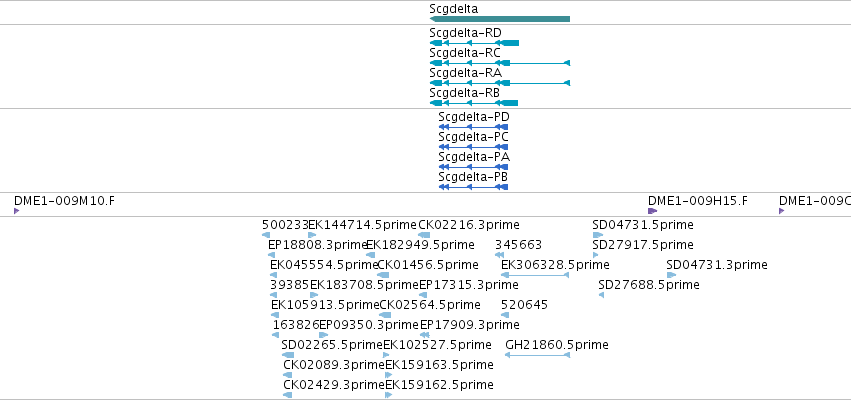
Task: Click the EK306328.5prime spliced EST
Action: coord(535,275)
